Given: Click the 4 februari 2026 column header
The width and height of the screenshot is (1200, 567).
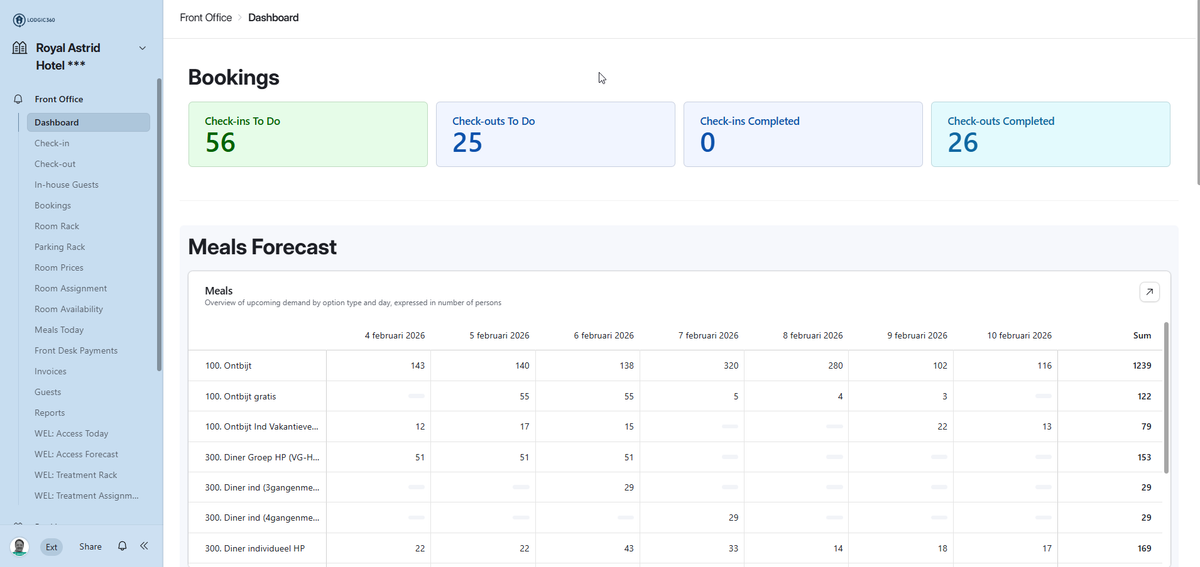Looking at the screenshot, I should 395,336.
